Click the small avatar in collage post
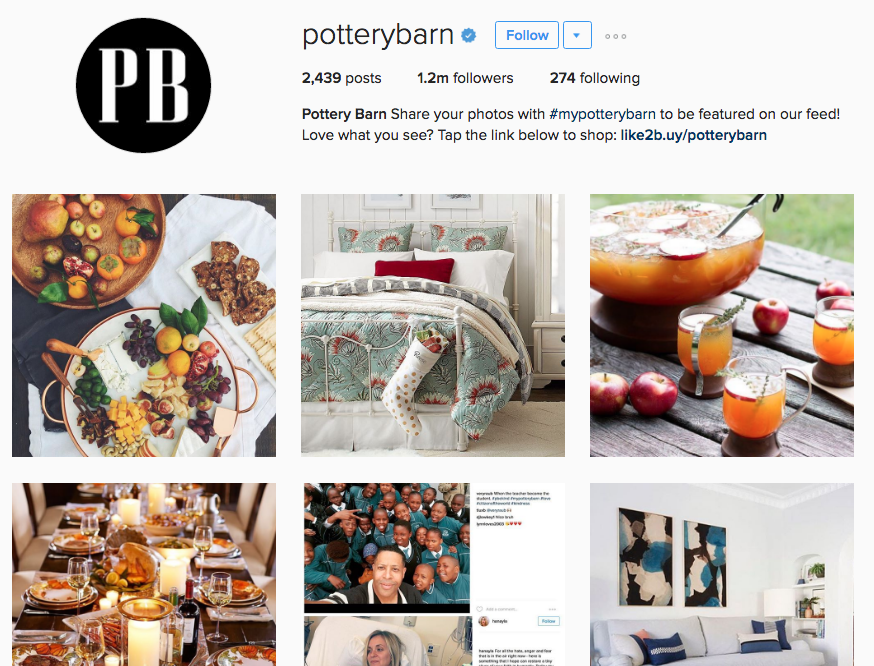874x666 pixels. (483, 621)
